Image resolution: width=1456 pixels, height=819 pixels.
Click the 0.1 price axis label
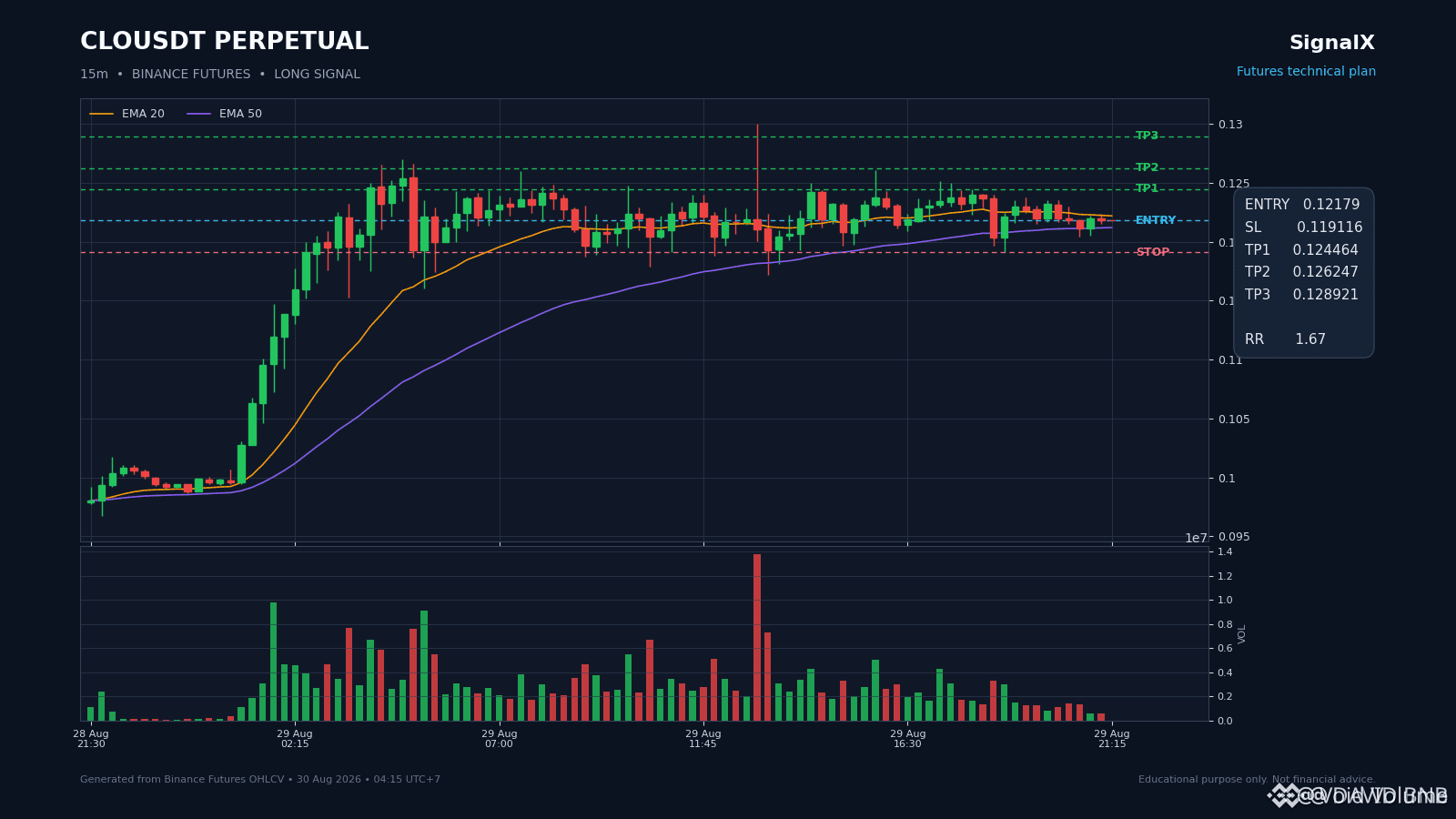1228,479
